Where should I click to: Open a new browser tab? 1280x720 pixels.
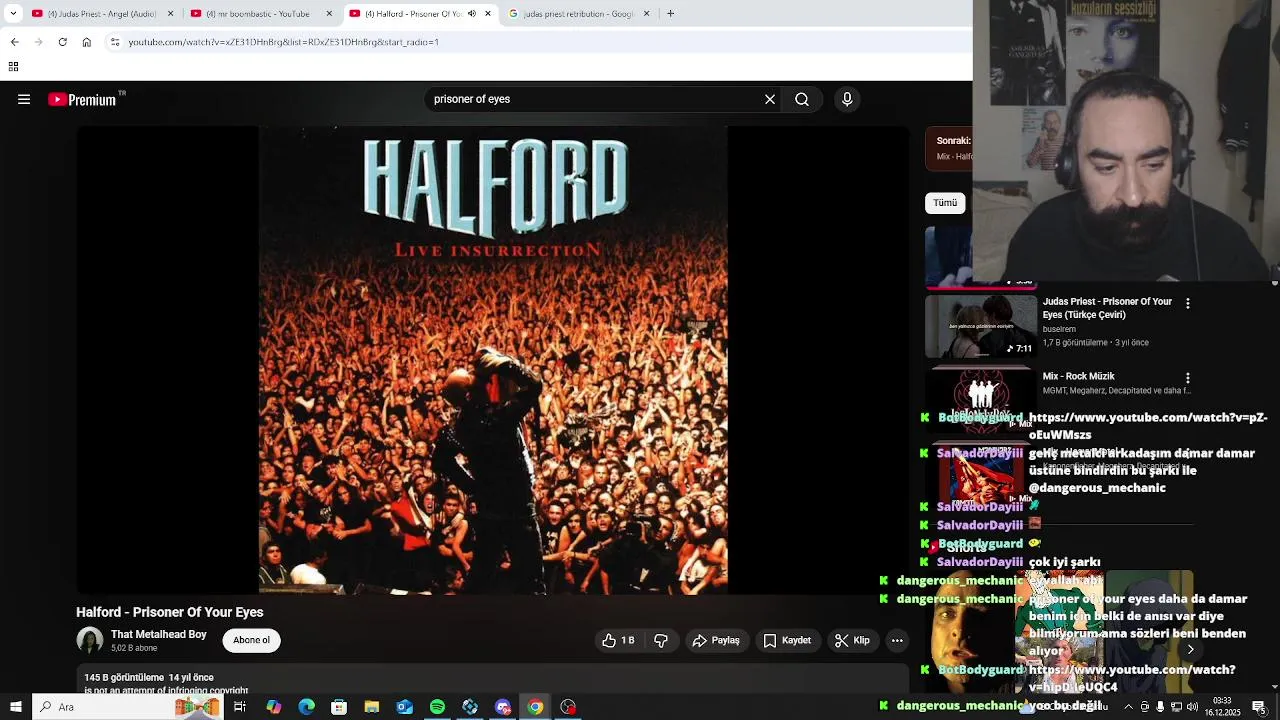point(670,13)
